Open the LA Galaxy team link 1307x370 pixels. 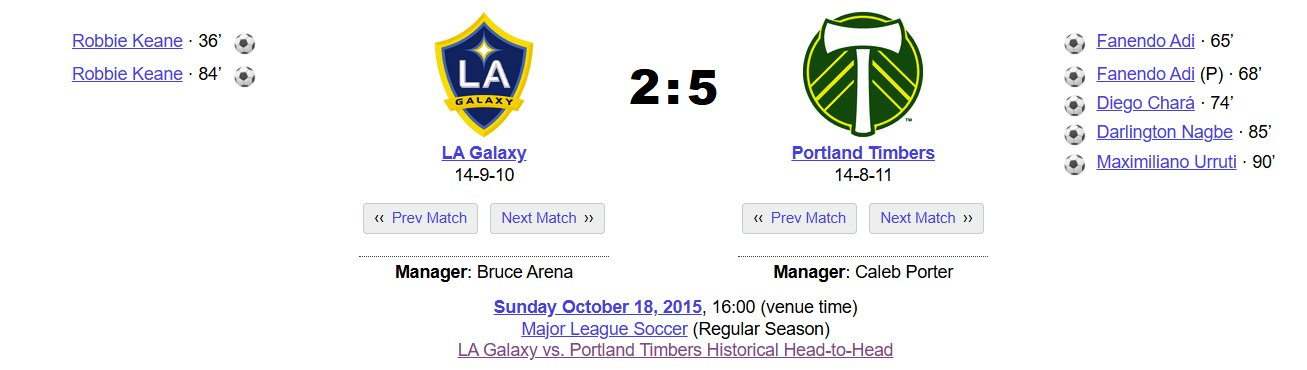click(x=484, y=153)
